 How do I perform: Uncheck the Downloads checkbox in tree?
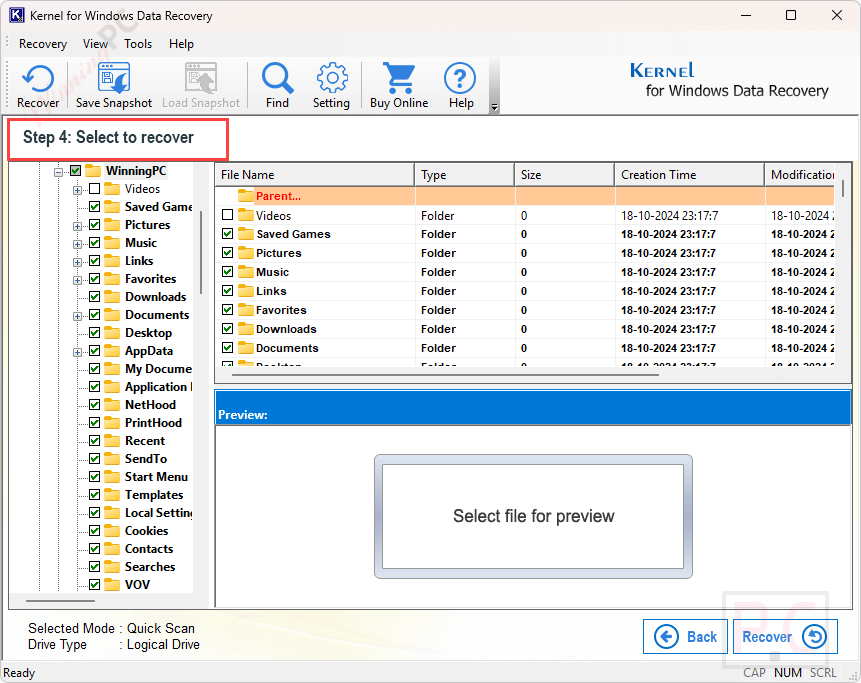(94, 296)
